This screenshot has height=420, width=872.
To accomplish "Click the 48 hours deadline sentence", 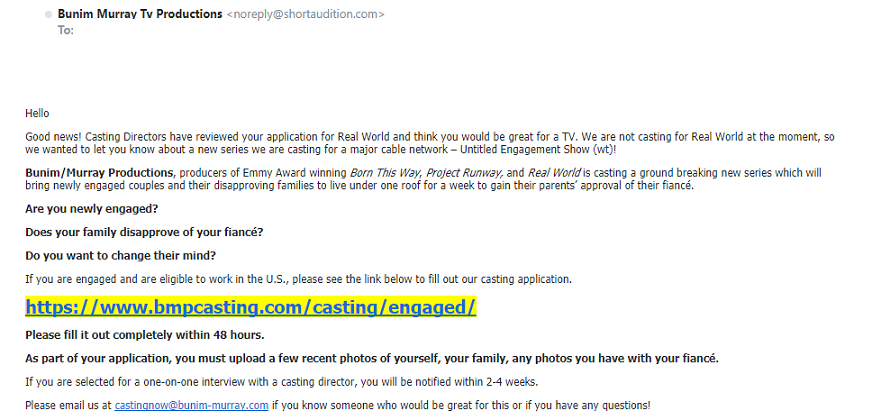I will pos(145,335).
